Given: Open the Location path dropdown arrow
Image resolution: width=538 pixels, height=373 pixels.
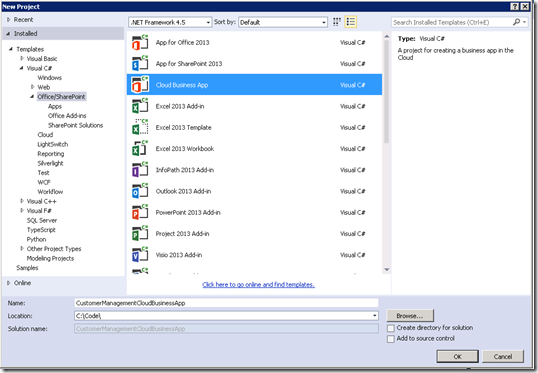Looking at the screenshot, I should click(374, 316).
